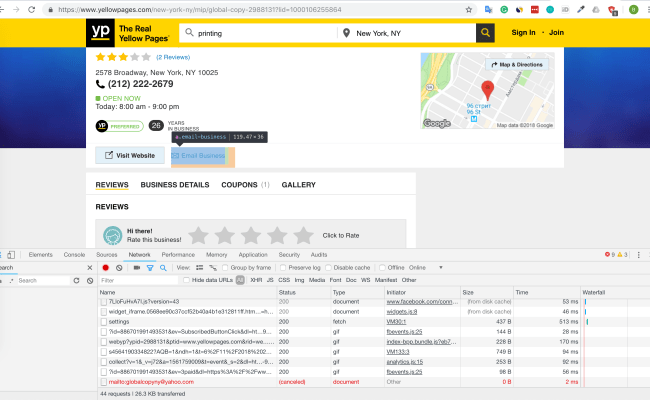This screenshot has width=650, height=400.
Task: Open the COUPONS page tab
Action: 245,185
